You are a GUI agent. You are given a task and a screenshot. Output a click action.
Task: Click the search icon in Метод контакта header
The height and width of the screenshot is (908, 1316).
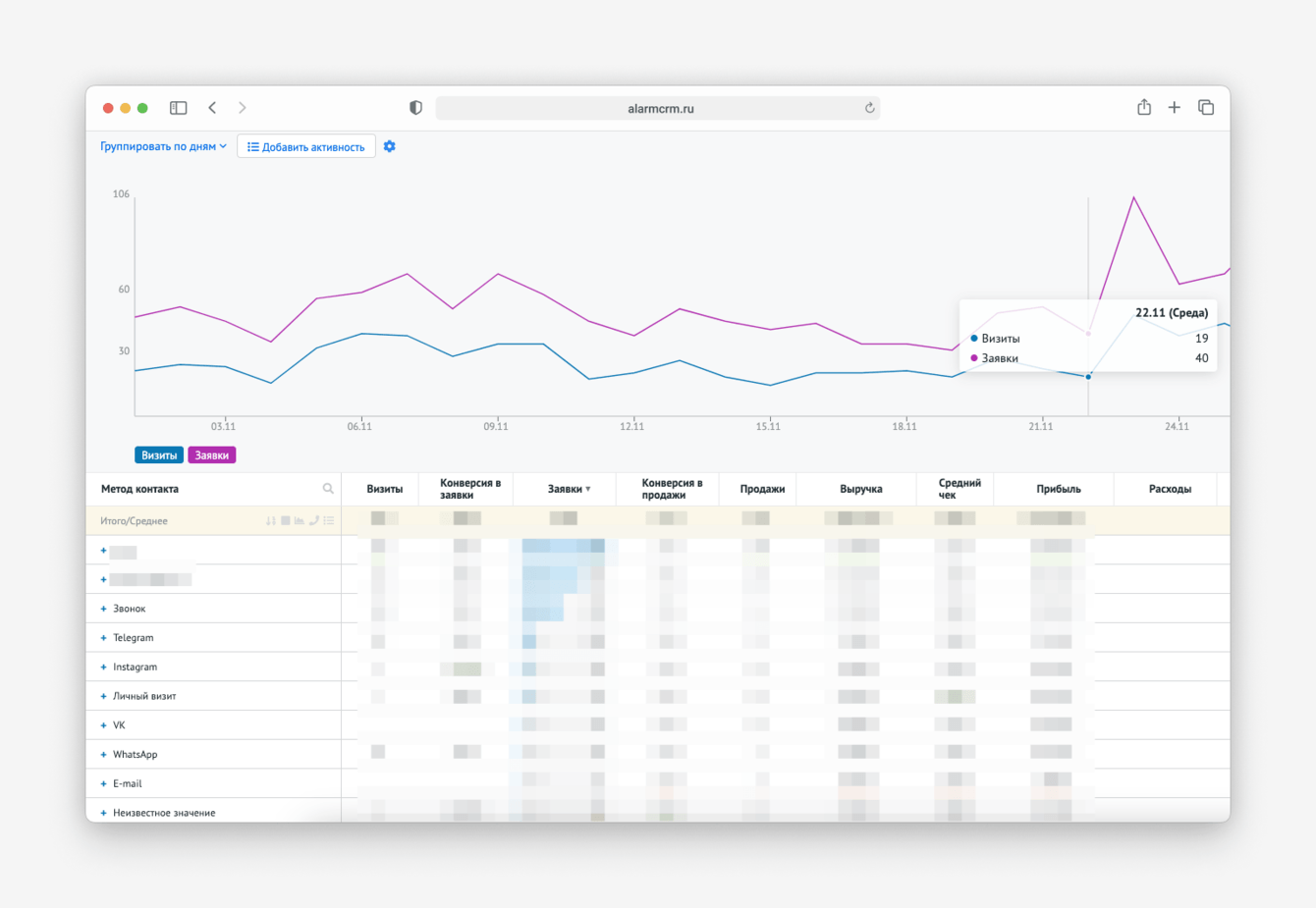[328, 489]
